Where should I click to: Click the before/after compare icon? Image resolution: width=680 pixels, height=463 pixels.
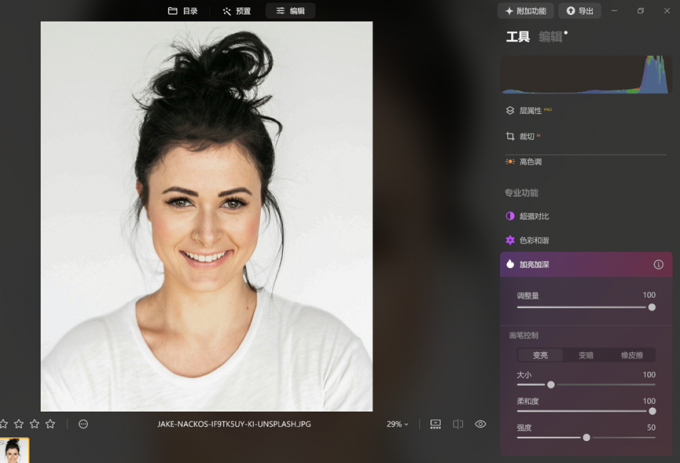tap(458, 424)
